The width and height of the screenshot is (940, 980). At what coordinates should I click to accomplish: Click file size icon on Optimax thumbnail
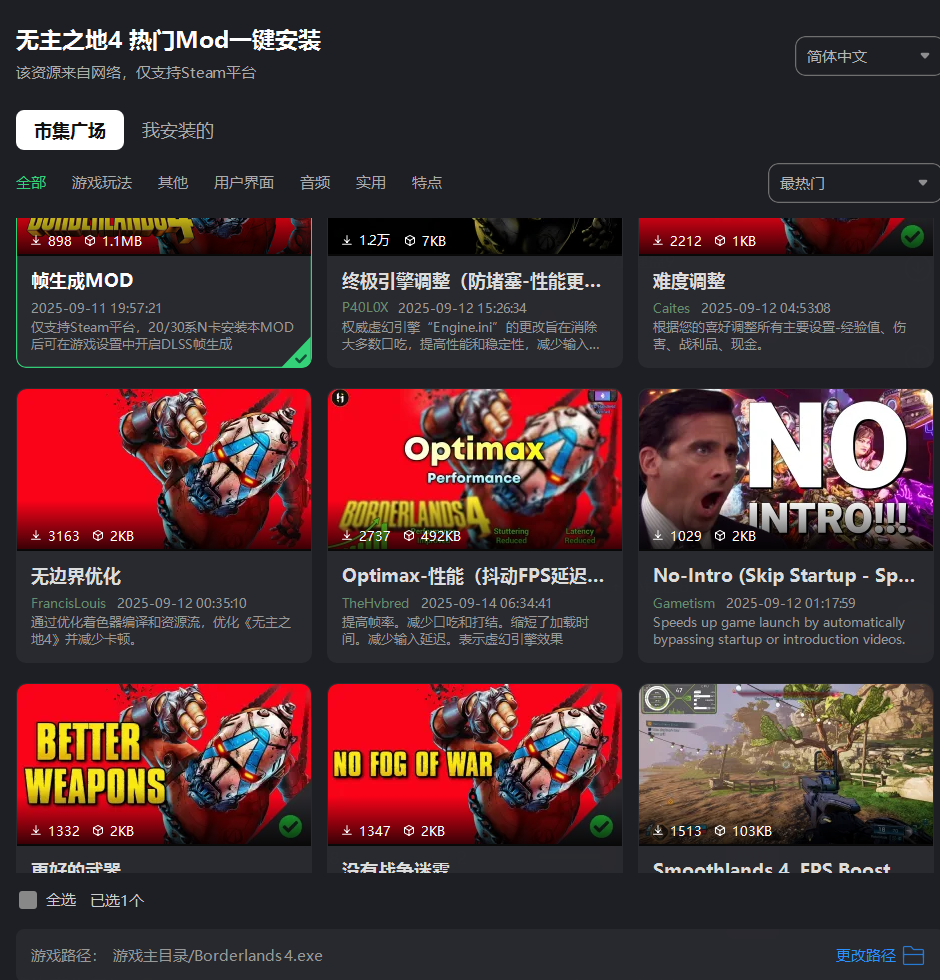[409, 536]
